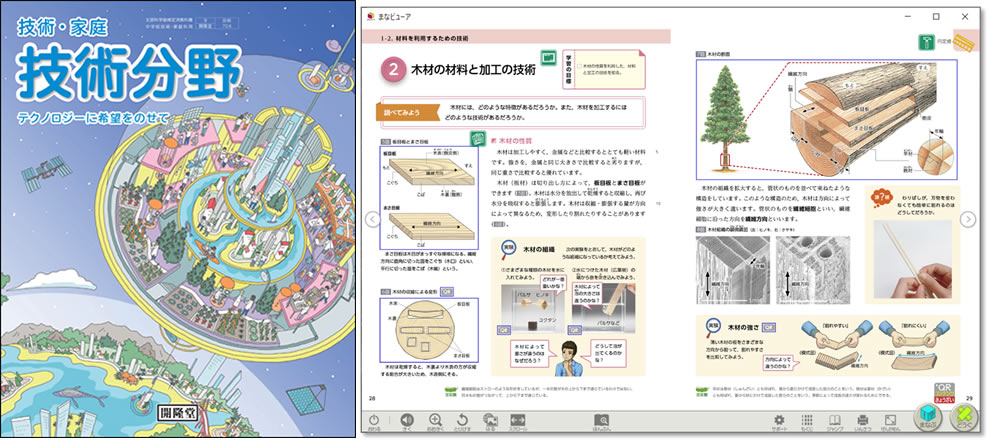Click green icon above 木材の性質 heading
The image size is (988, 440).
478,138
